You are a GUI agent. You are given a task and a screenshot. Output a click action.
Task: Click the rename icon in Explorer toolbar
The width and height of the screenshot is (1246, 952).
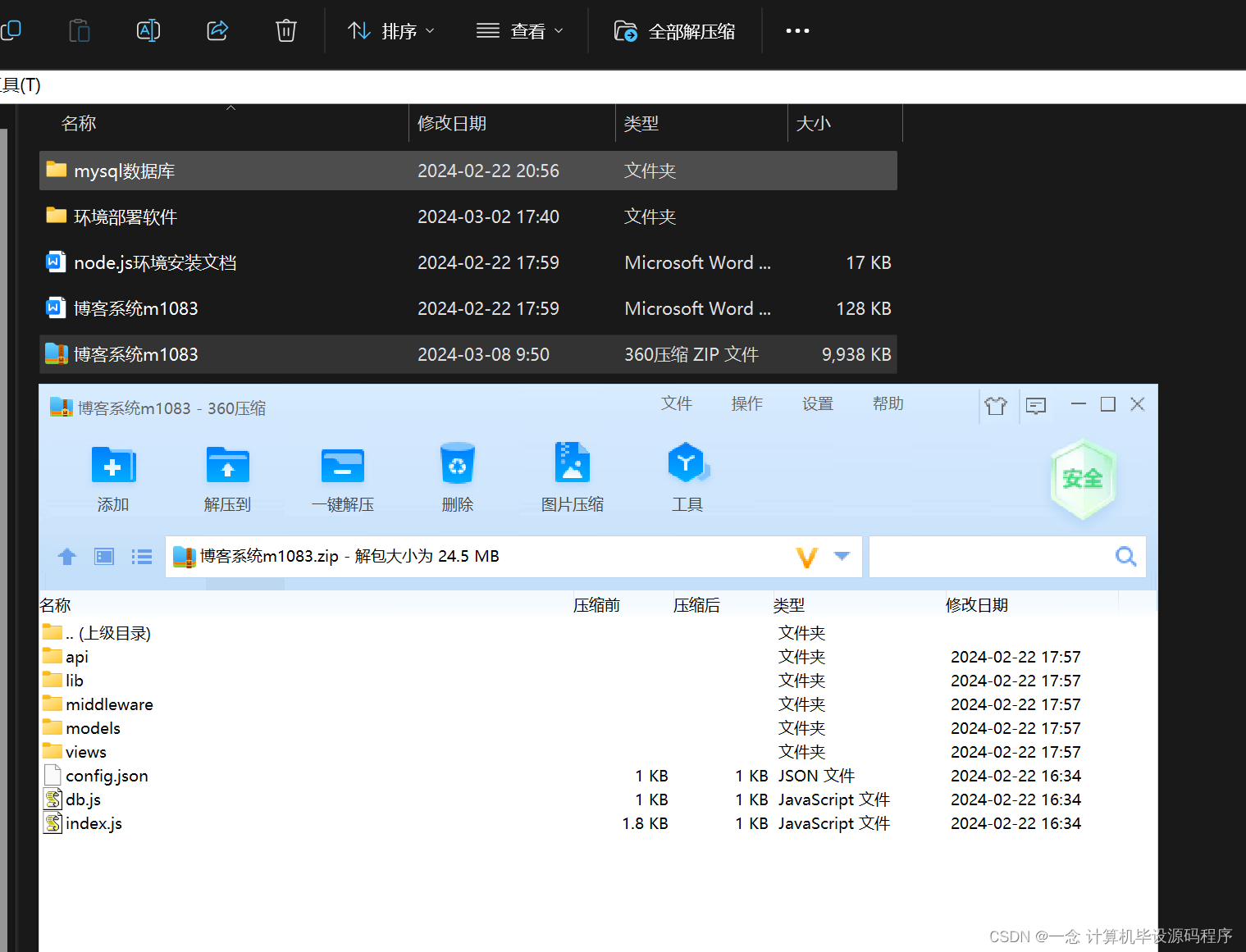click(148, 30)
